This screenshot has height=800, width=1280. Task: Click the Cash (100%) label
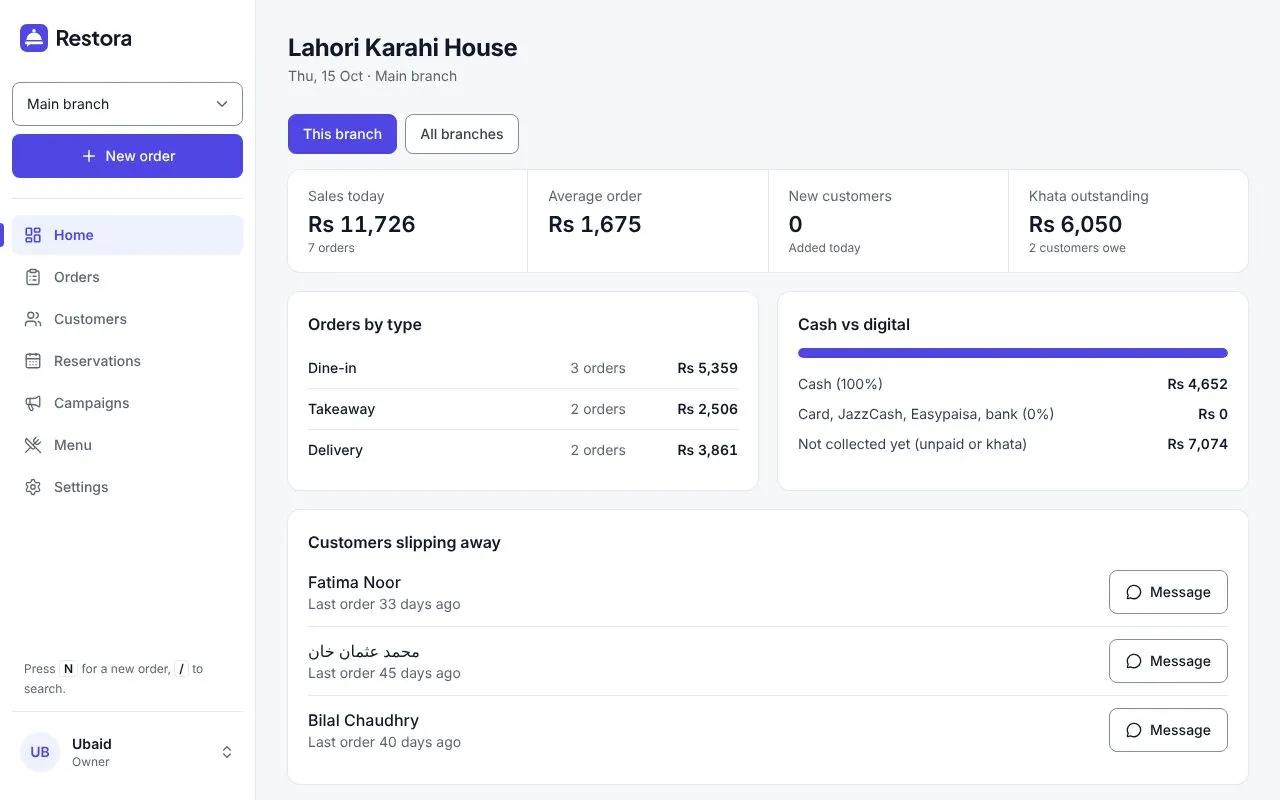tap(840, 384)
